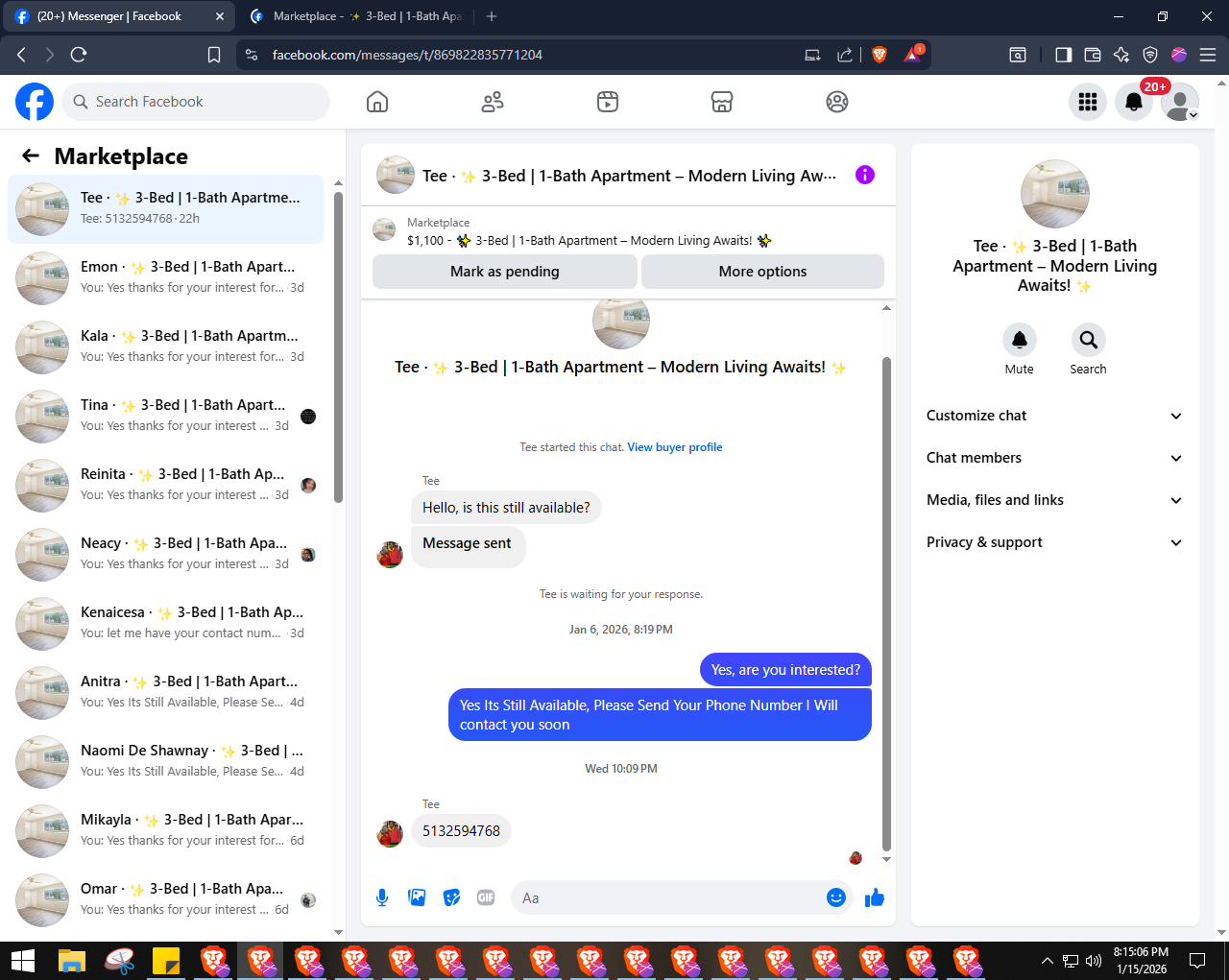This screenshot has width=1229, height=980.
Task: Open Kenaicesa's conversation in the list
Action: pos(165,624)
